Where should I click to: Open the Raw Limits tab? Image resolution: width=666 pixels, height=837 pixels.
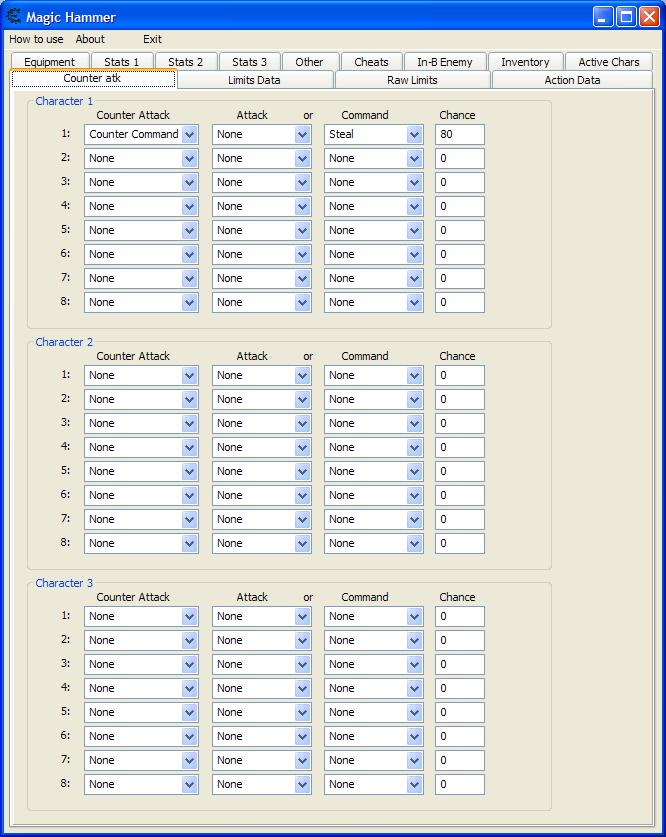click(x=412, y=80)
